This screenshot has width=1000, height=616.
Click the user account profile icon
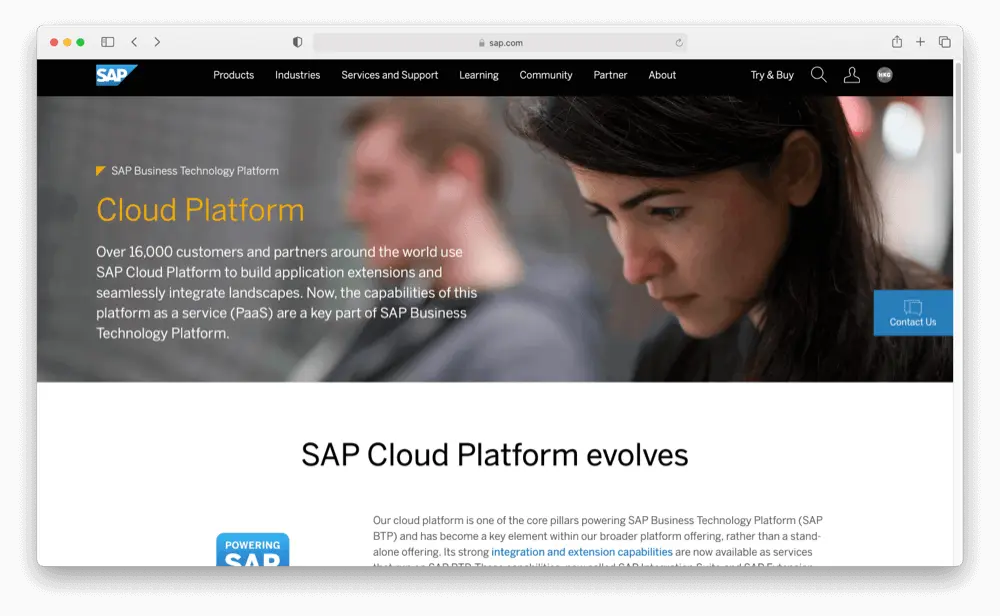coord(851,75)
